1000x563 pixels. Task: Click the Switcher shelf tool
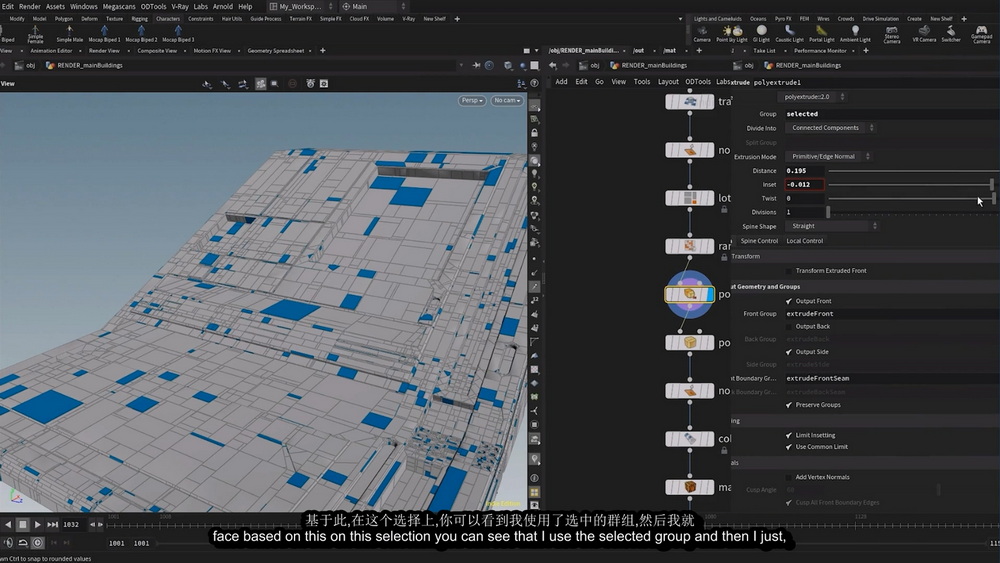pos(951,34)
